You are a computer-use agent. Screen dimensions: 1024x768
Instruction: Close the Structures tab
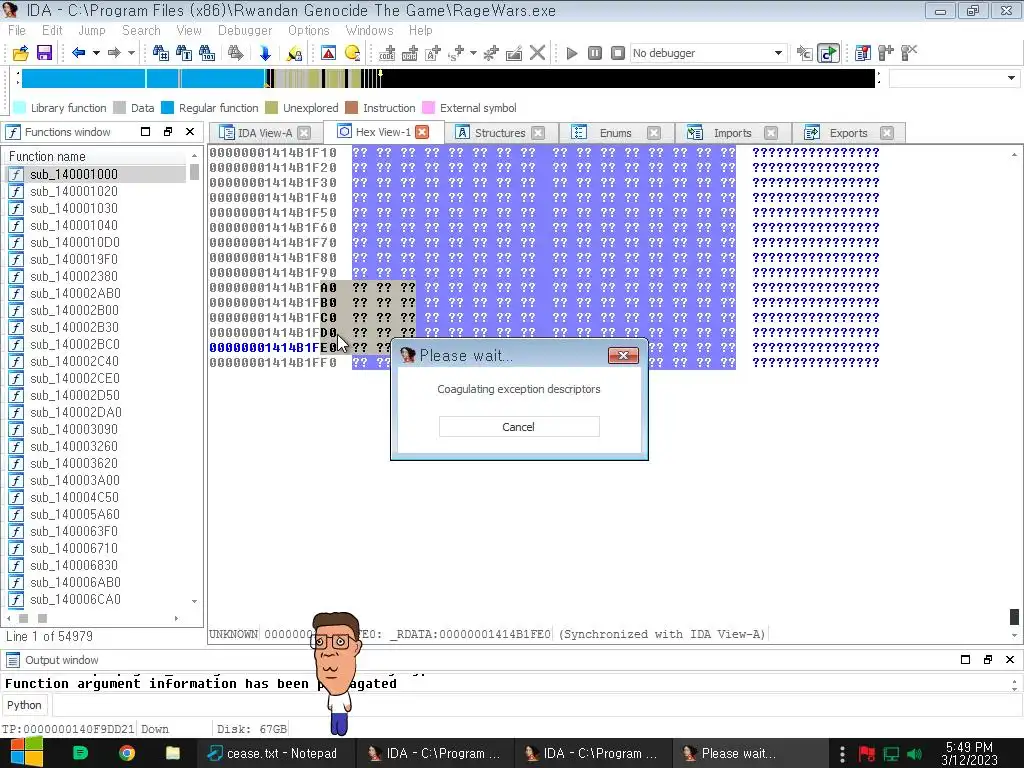(538, 133)
